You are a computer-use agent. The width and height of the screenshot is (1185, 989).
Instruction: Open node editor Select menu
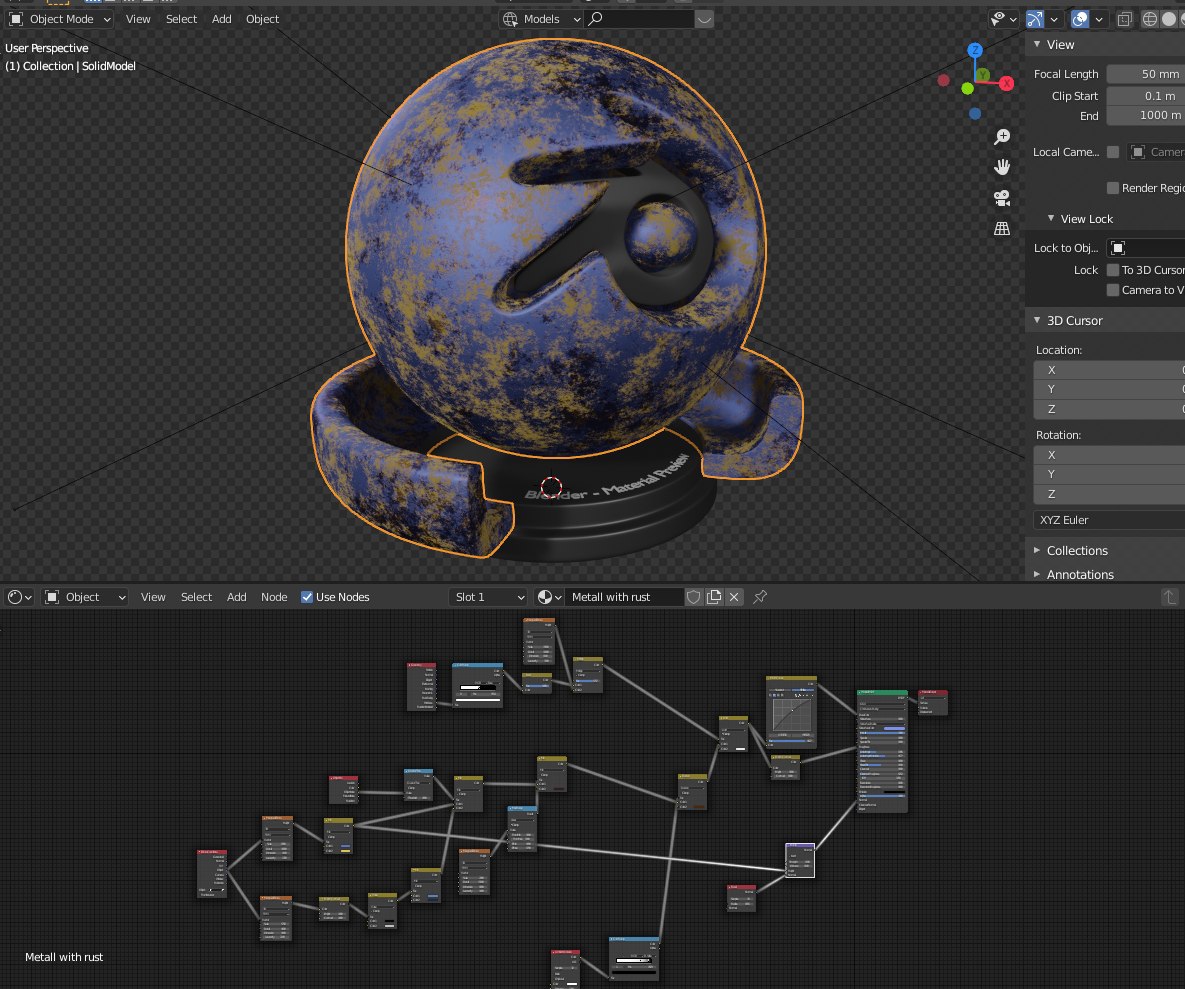(x=196, y=597)
